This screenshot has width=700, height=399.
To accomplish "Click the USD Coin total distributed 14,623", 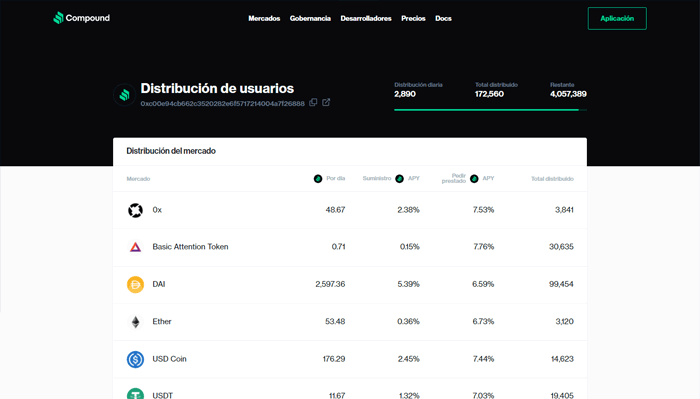I will 562,359.
